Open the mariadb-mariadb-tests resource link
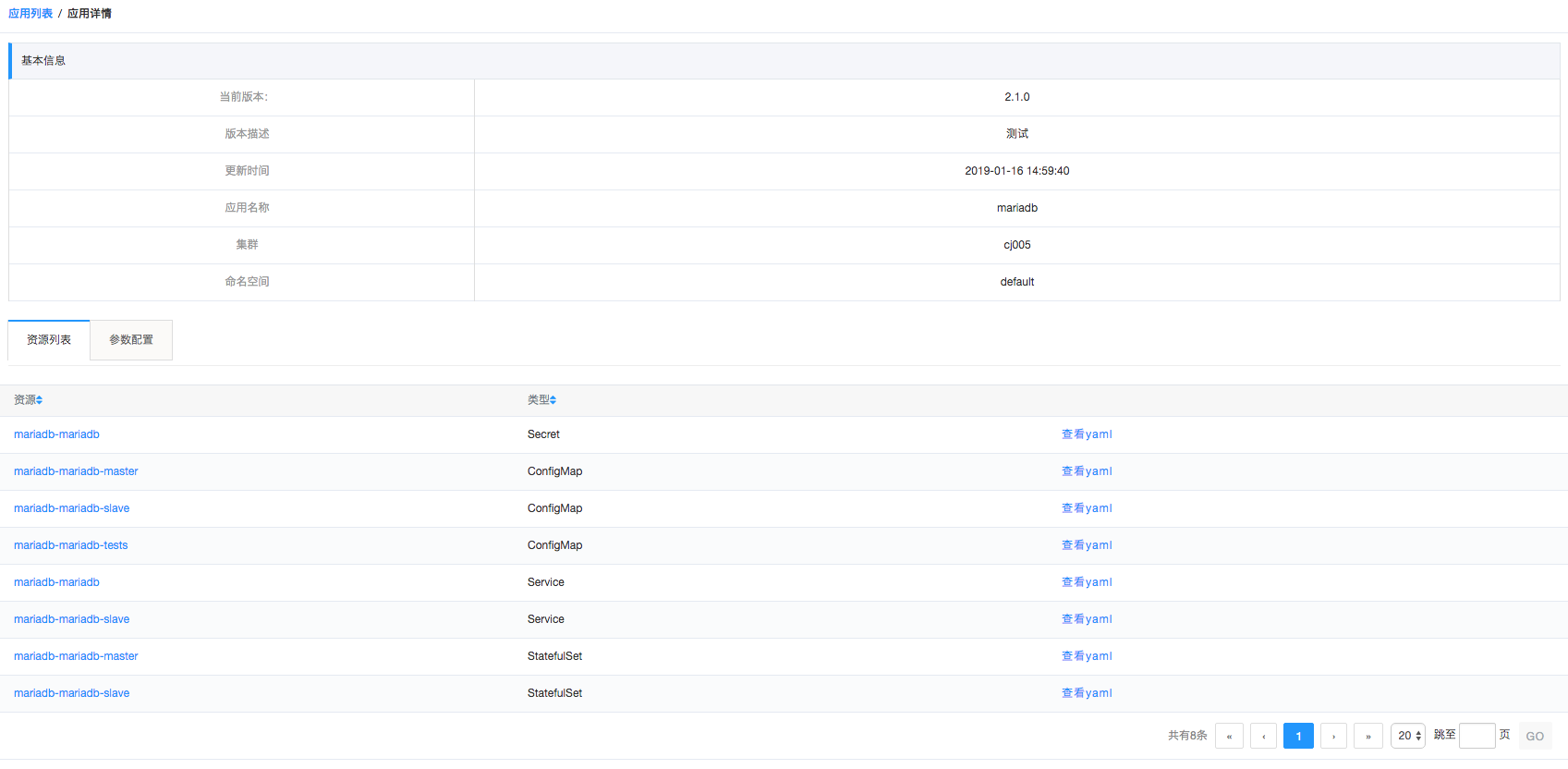The image size is (1568, 769). click(x=71, y=545)
